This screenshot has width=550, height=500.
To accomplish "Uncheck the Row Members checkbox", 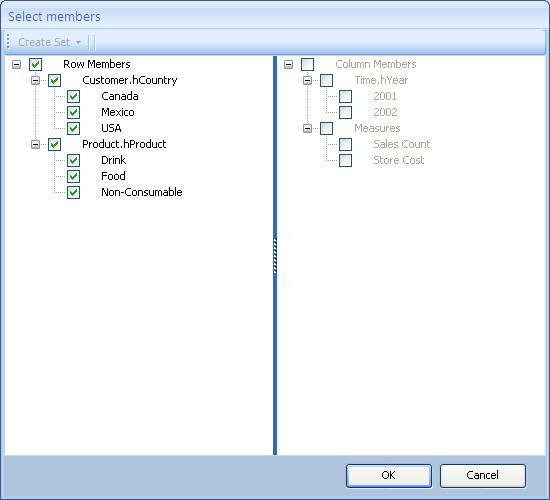I will [x=35, y=64].
